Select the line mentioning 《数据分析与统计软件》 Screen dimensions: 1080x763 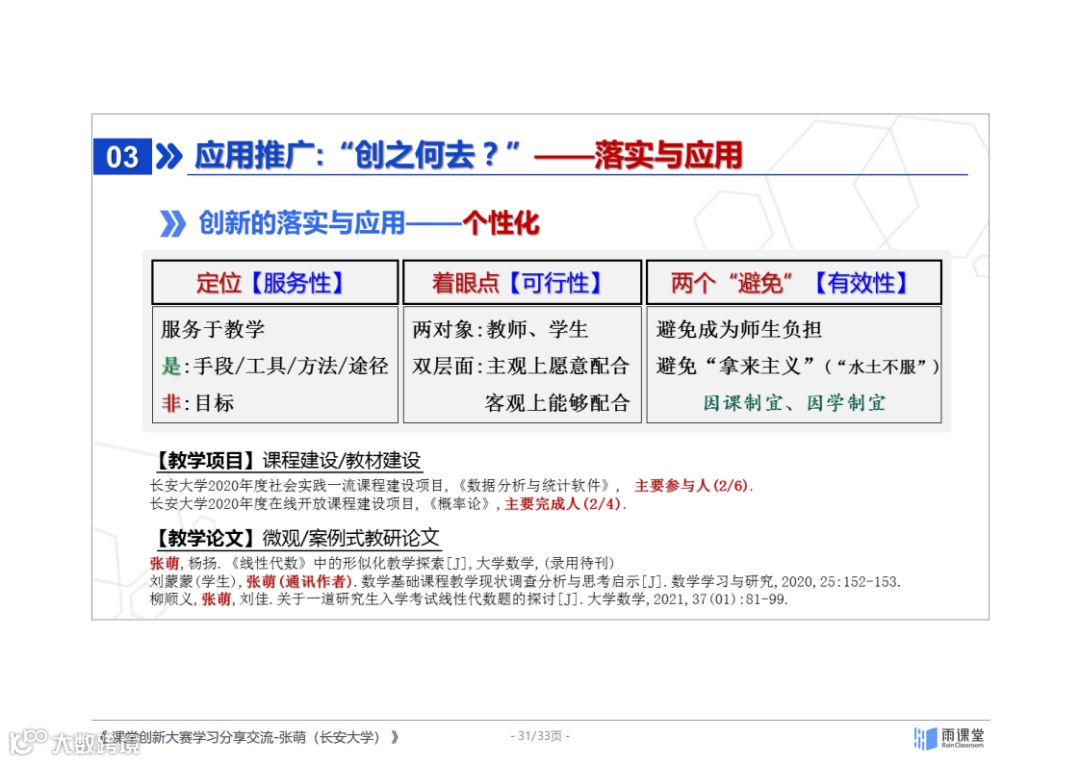451,485
